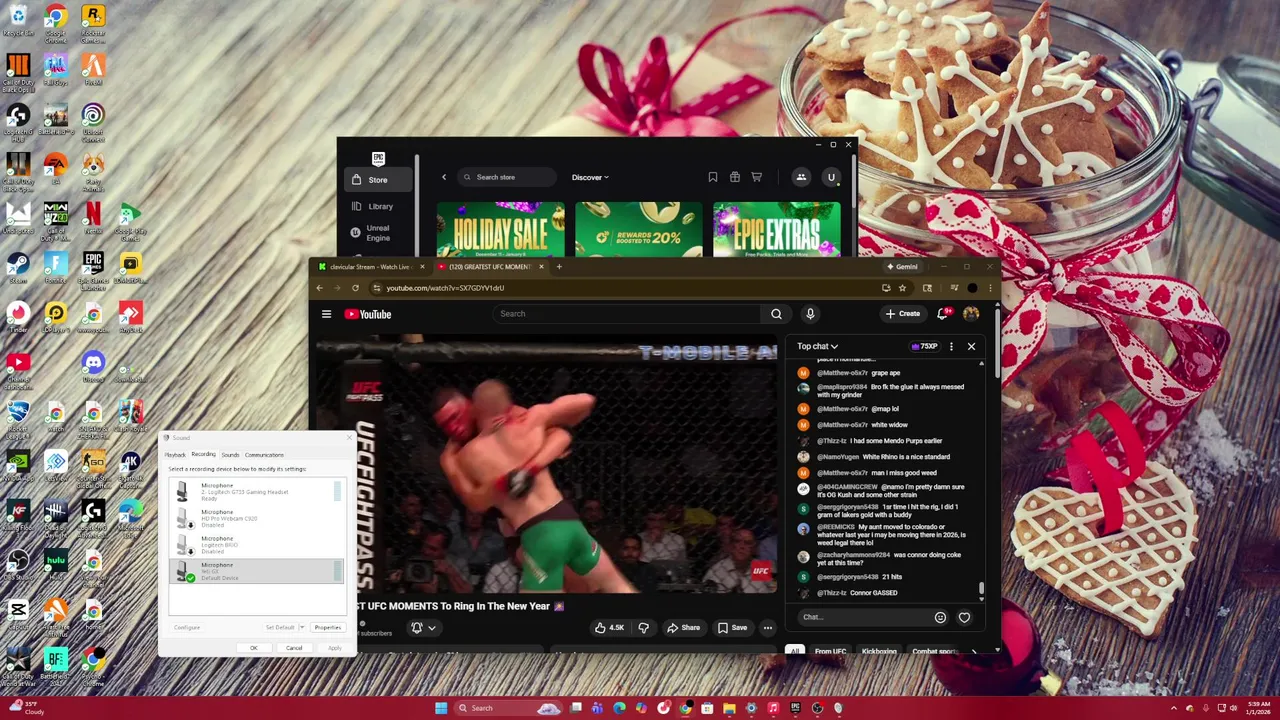The image size is (1280, 720).
Task: Click the YouTube search magnifier button
Action: tap(776, 314)
